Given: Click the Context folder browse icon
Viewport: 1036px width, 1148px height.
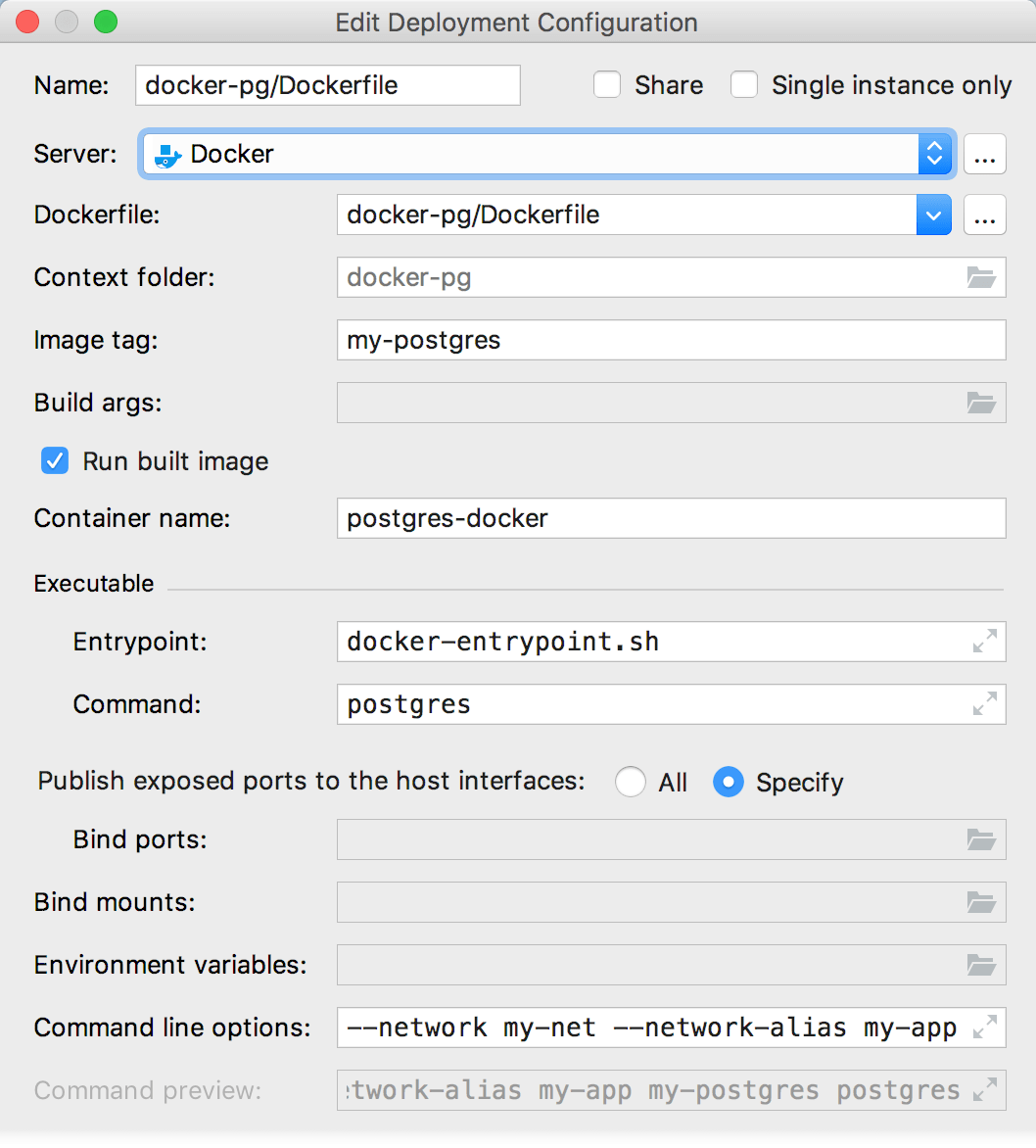Looking at the screenshot, I should (x=981, y=277).
